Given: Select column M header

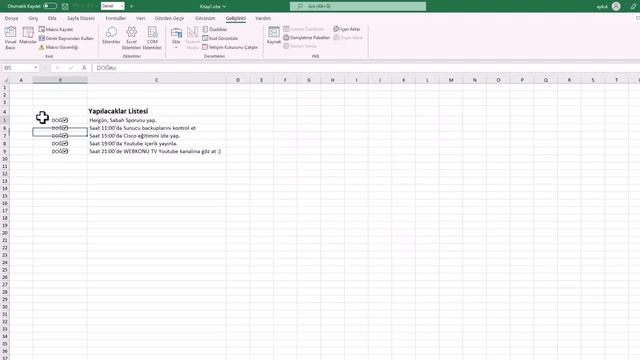Looking at the screenshot, I should pos(451,80).
